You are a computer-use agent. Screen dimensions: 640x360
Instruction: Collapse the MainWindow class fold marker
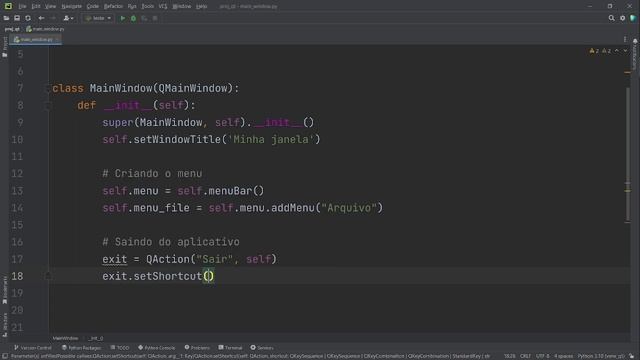coord(48,89)
